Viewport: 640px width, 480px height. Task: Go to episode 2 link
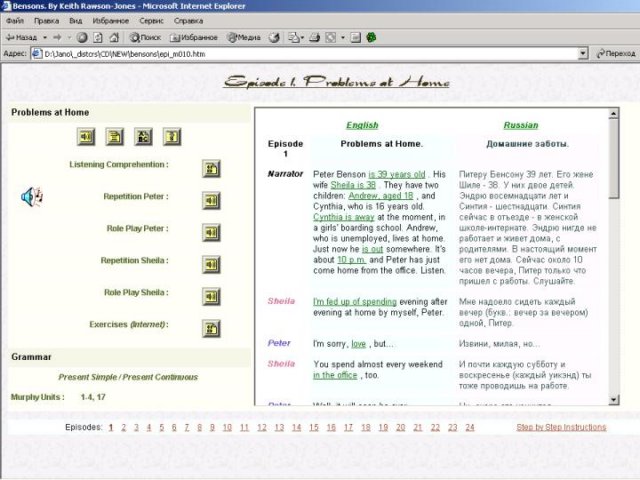point(124,427)
